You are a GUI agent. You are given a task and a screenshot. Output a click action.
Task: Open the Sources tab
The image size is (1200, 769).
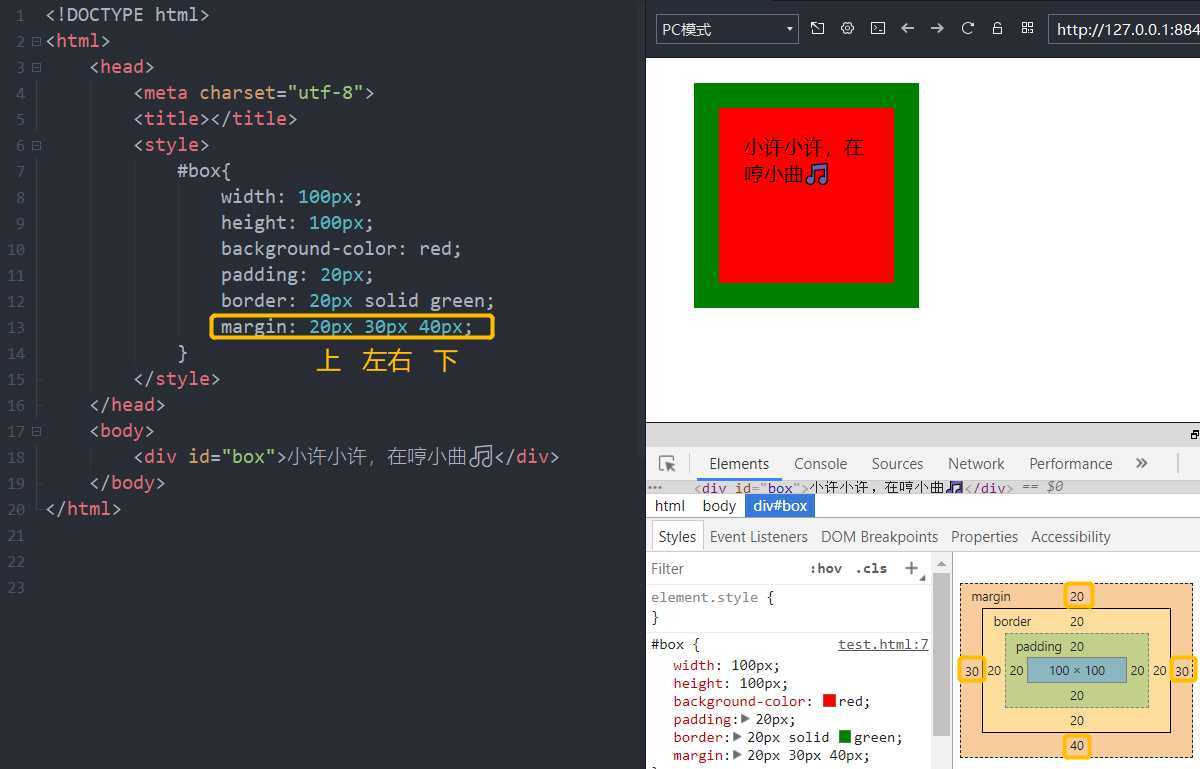[897, 464]
